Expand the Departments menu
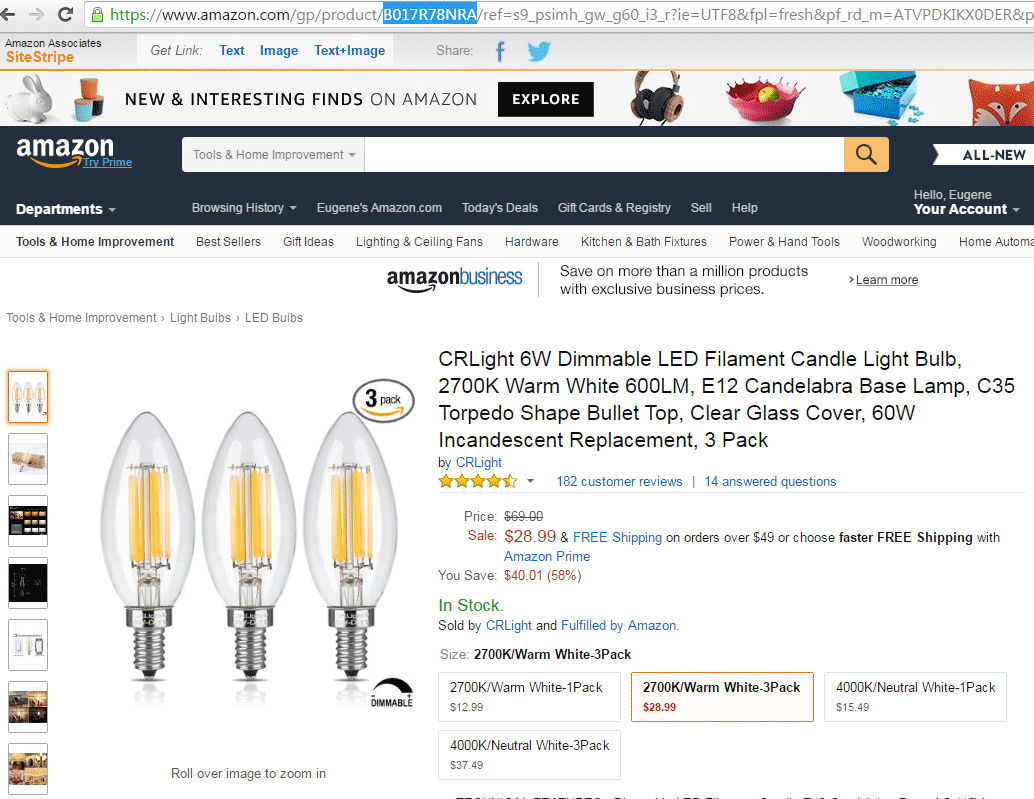1034x799 pixels. pos(65,209)
